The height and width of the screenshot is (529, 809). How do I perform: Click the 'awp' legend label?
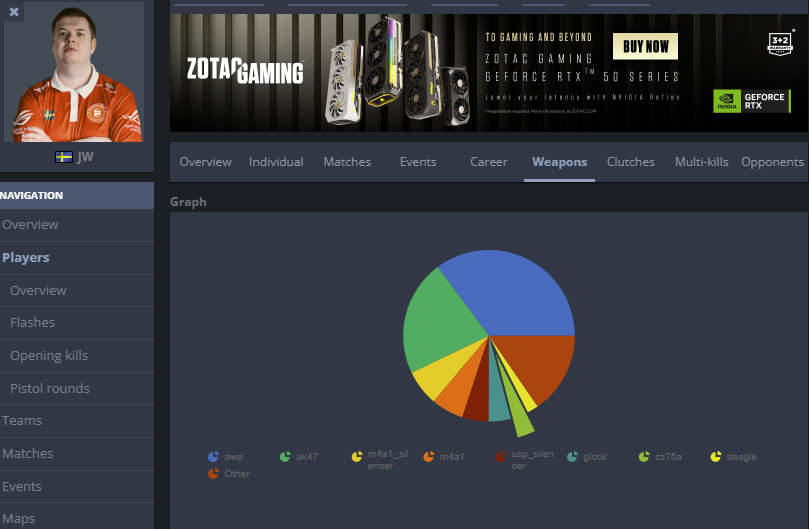point(233,457)
